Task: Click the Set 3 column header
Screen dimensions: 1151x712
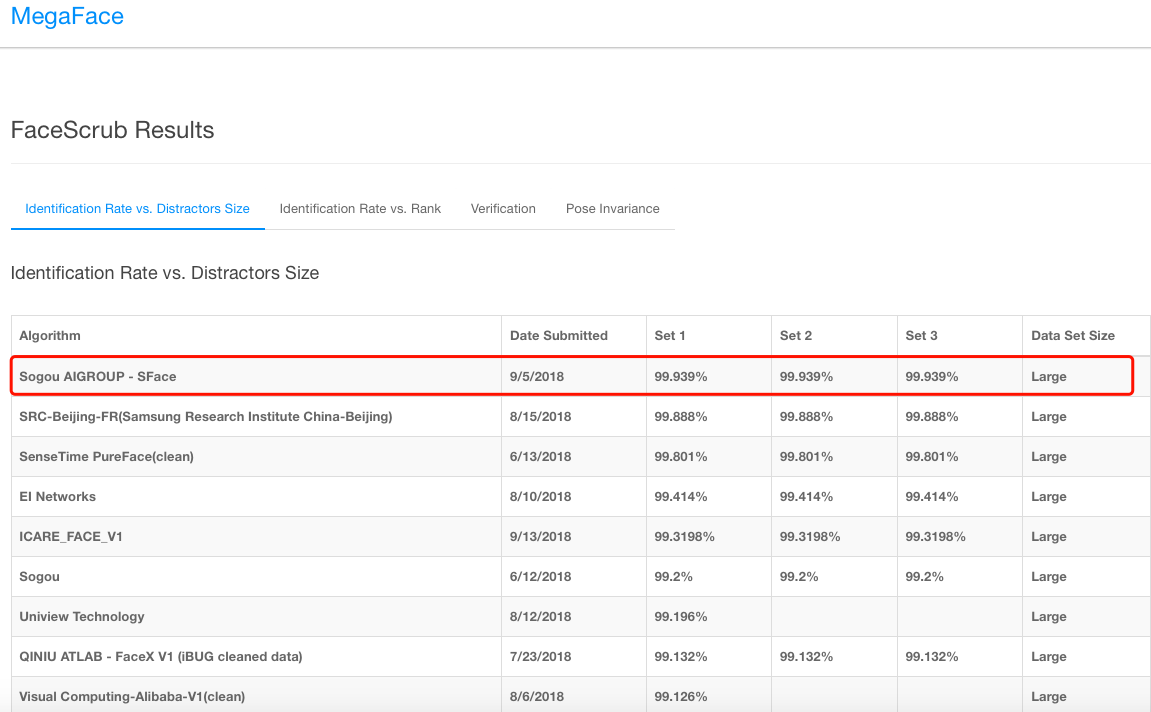Action: coord(921,336)
